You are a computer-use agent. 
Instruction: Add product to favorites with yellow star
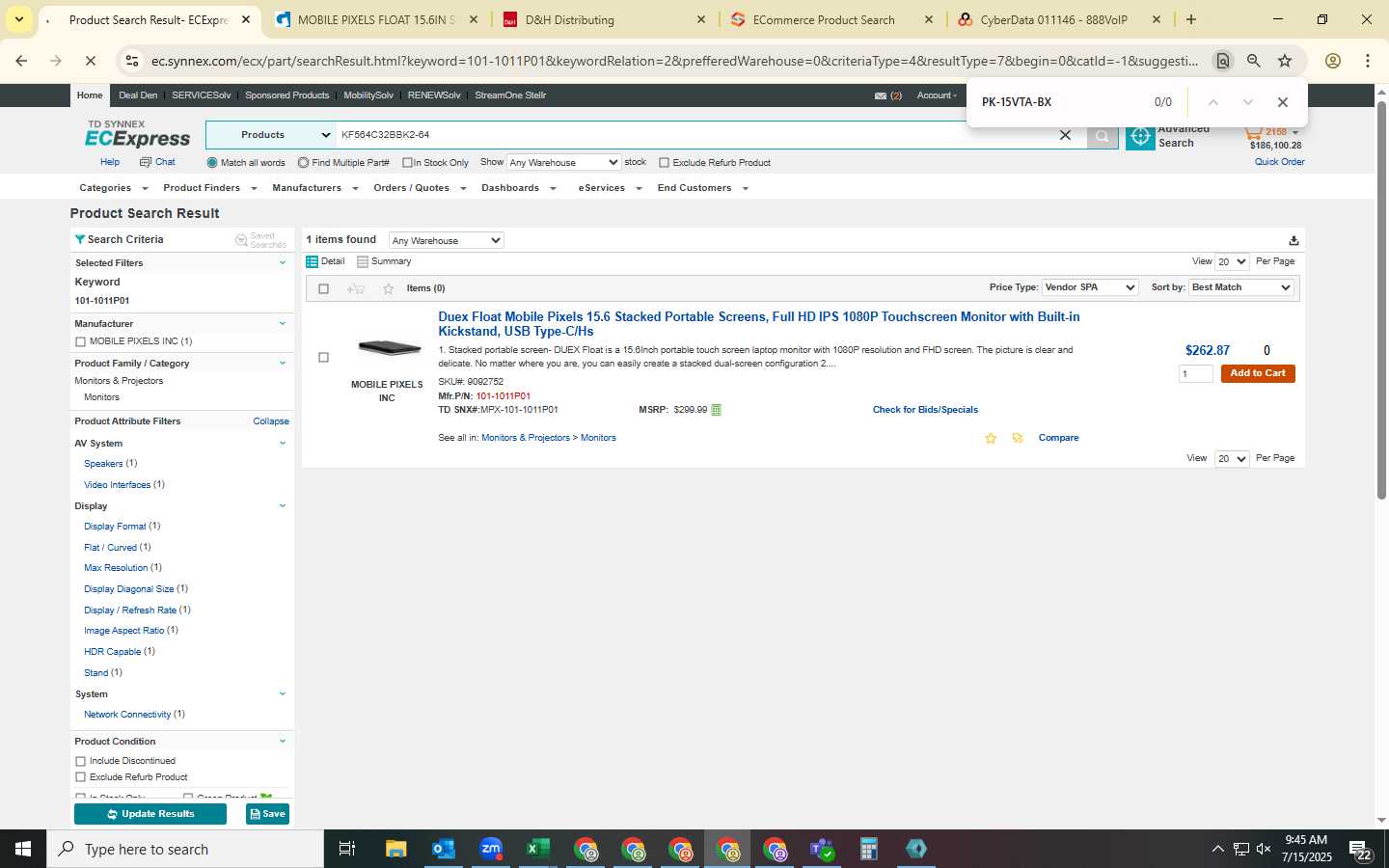click(x=991, y=438)
